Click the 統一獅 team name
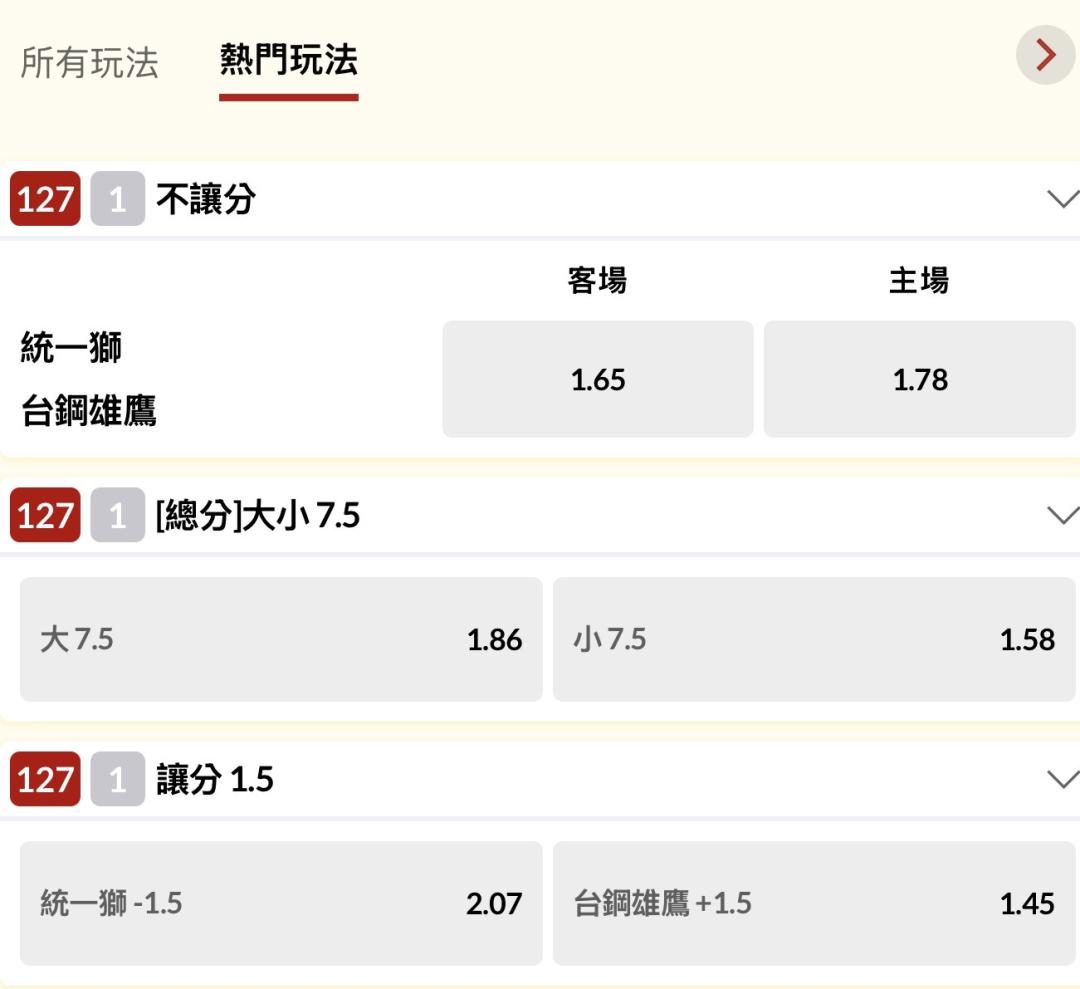The width and height of the screenshot is (1080, 989). 72,347
